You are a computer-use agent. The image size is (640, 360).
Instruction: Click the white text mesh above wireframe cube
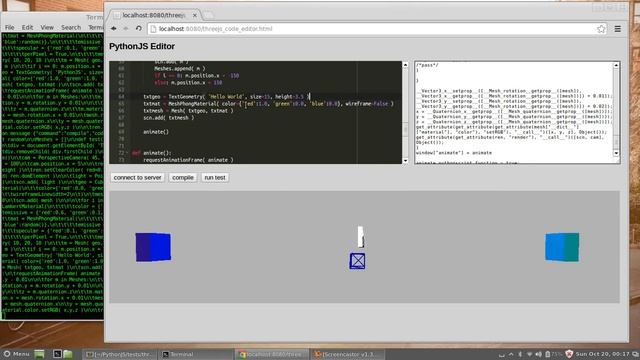point(361,237)
